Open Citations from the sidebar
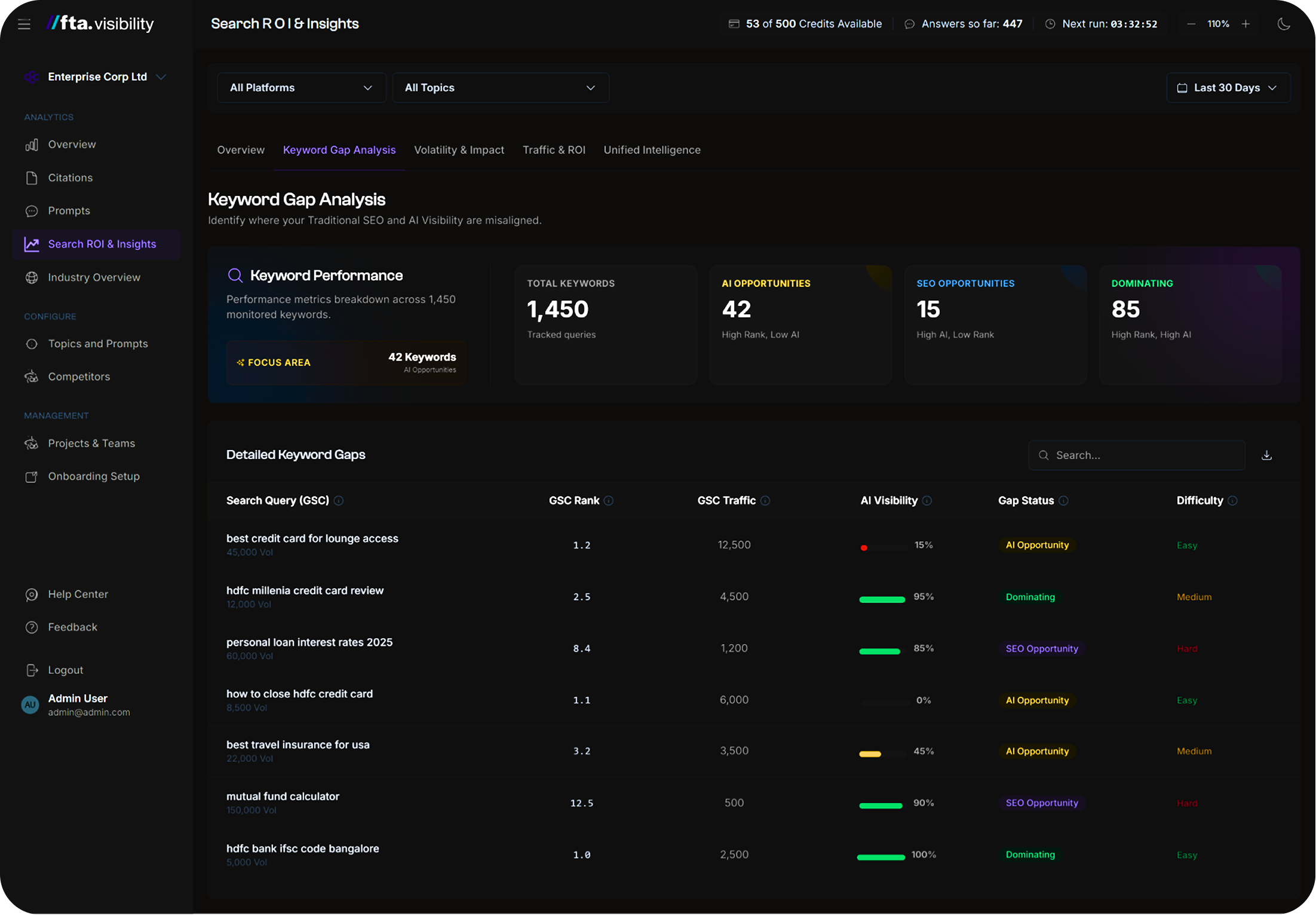This screenshot has height=915, width=1316. (x=70, y=178)
